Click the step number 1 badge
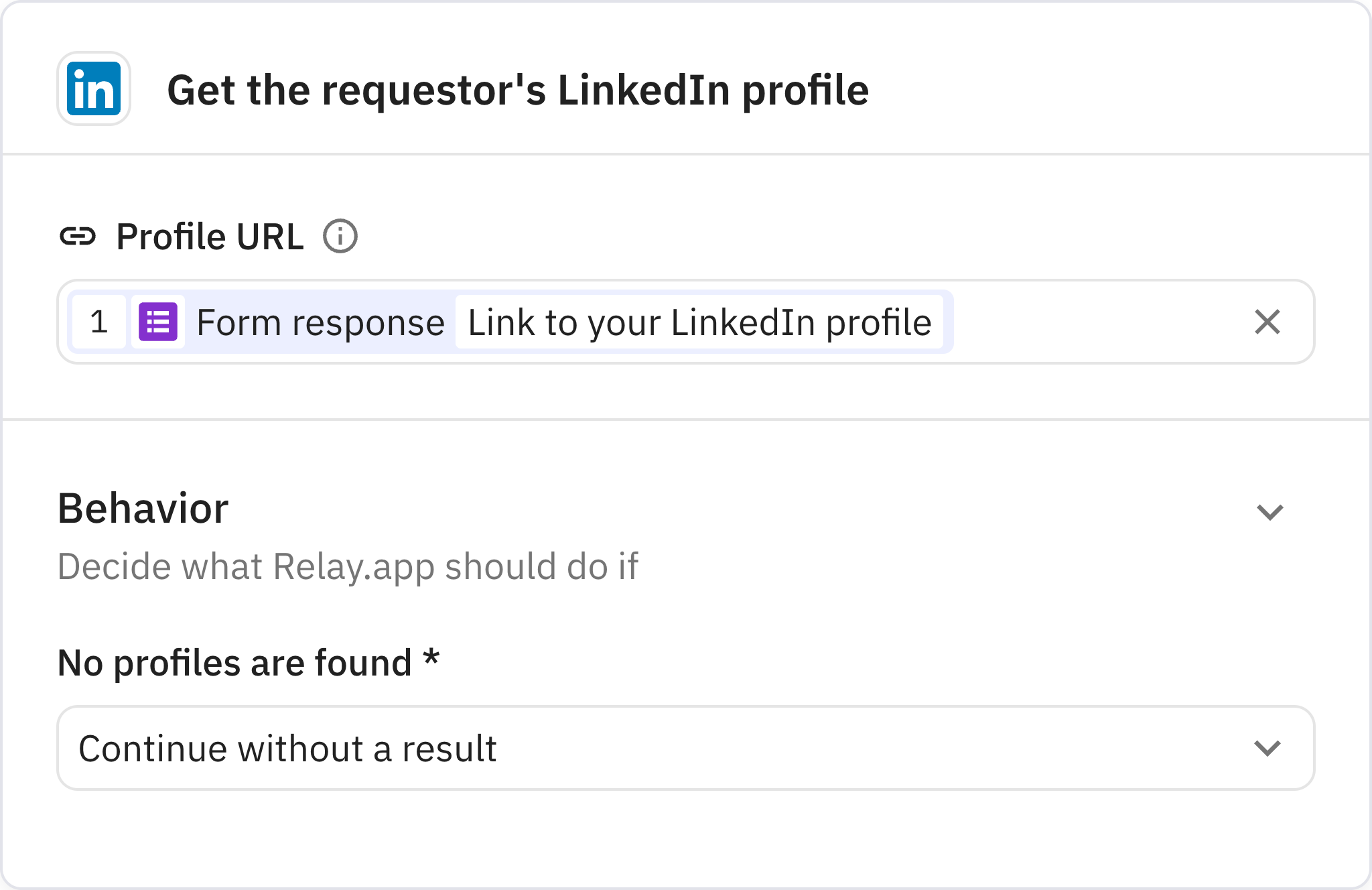1372x890 pixels. coord(99,322)
